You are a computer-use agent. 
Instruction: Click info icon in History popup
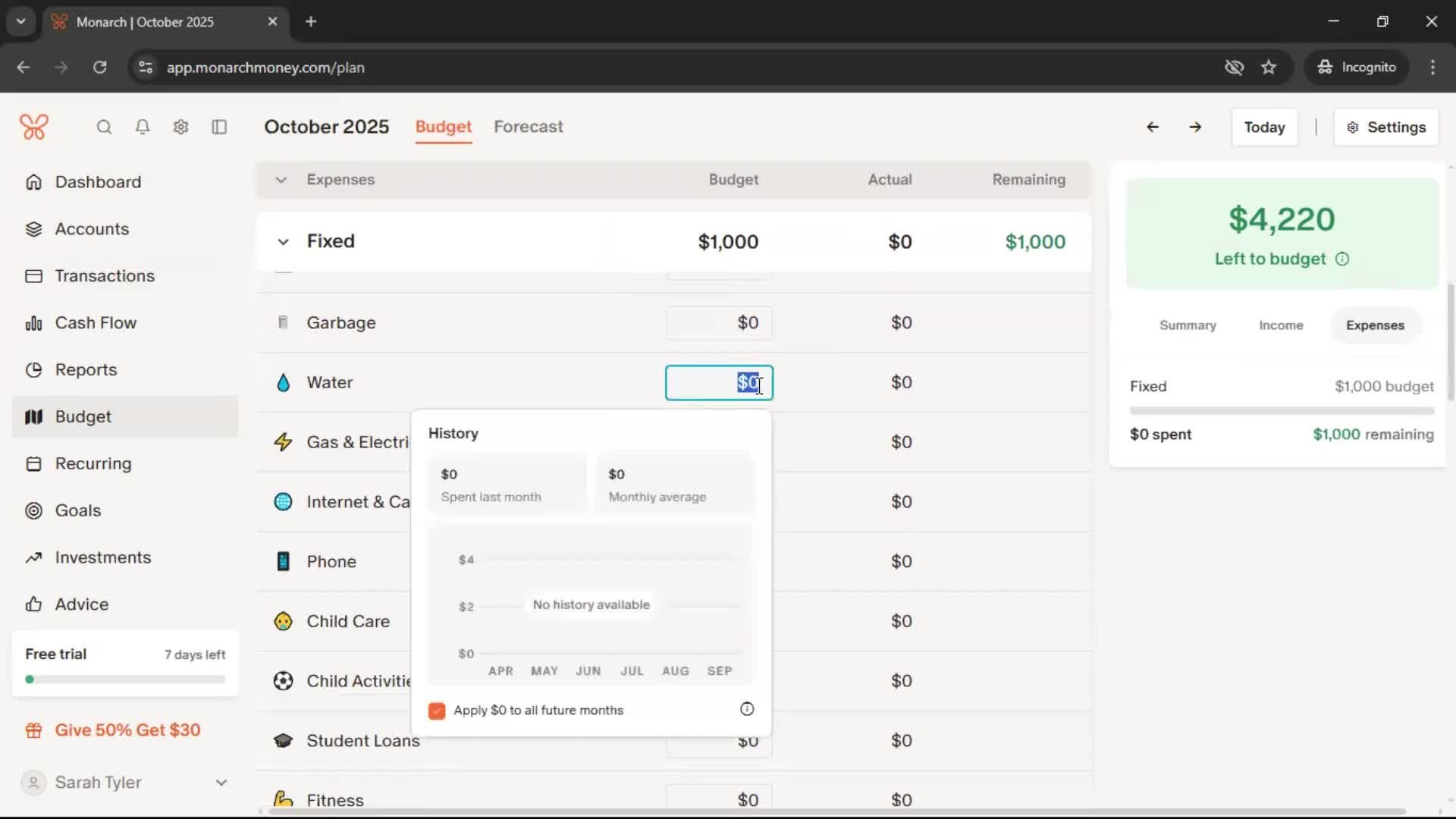point(747,709)
